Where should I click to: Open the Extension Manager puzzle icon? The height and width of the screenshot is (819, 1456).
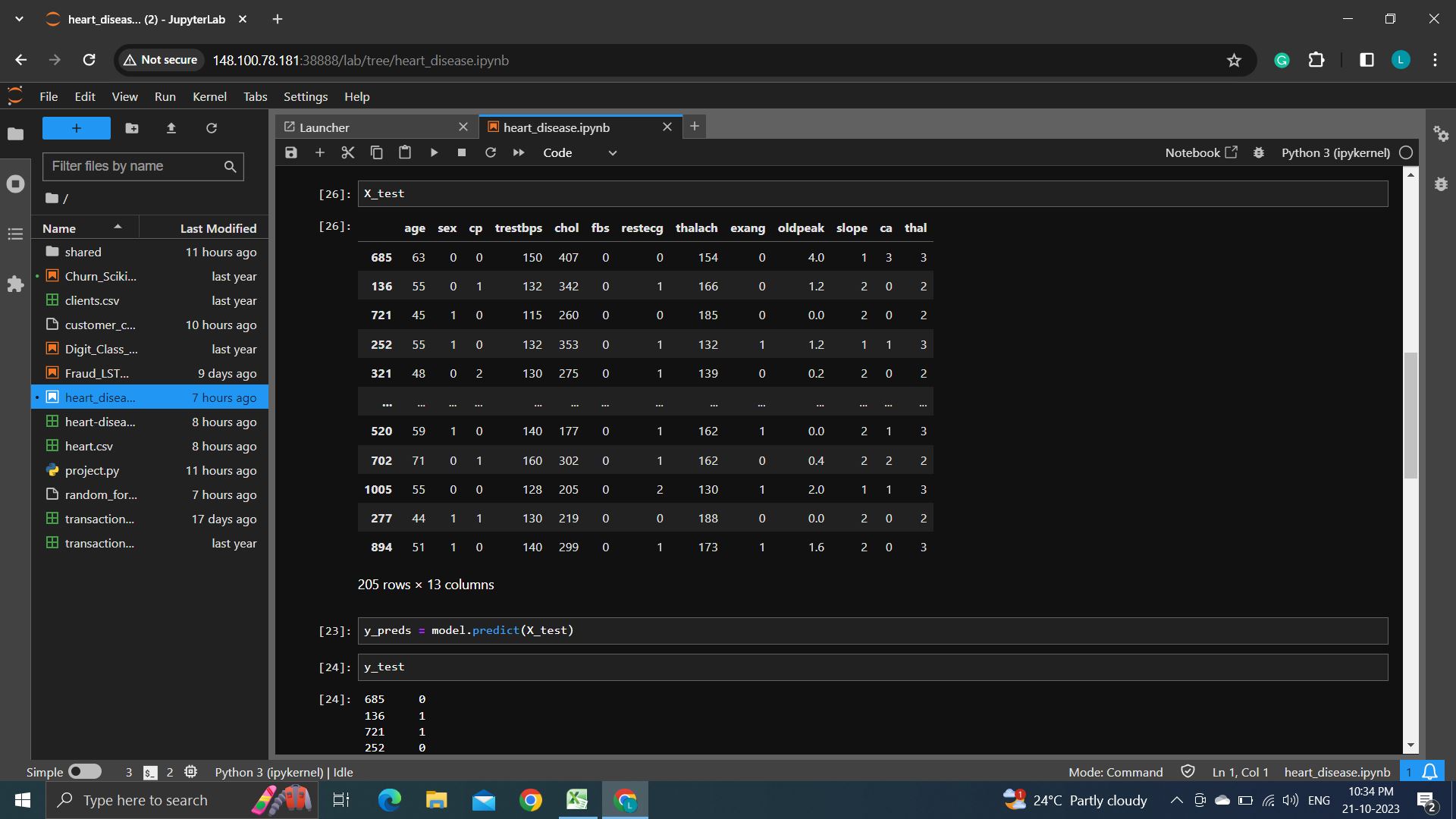point(15,284)
